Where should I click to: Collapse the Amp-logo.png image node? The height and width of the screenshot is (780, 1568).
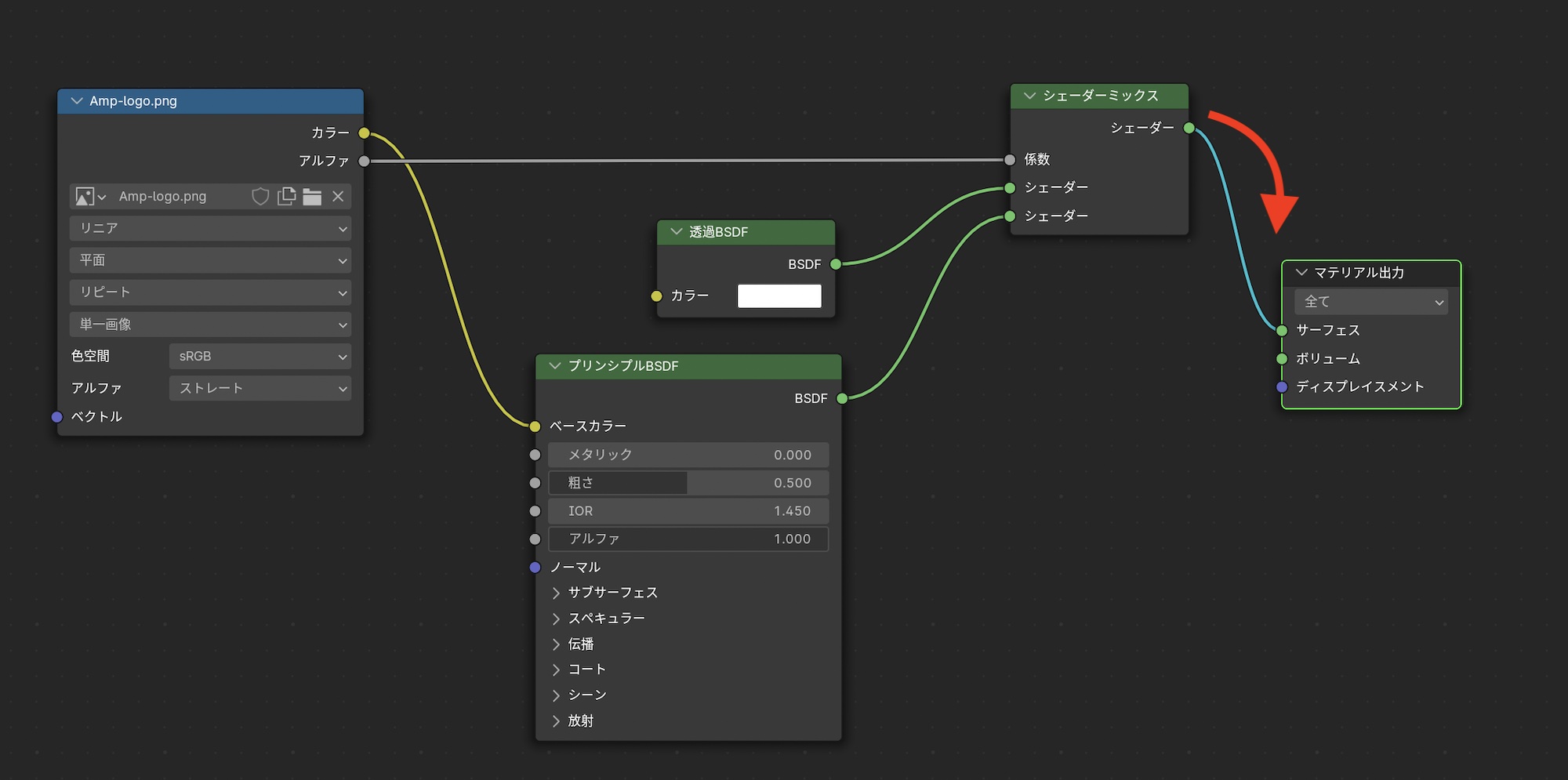click(x=77, y=101)
